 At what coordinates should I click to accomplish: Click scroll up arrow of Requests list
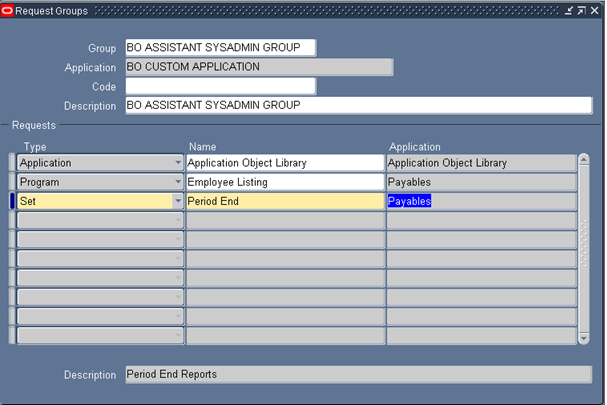[584, 160]
